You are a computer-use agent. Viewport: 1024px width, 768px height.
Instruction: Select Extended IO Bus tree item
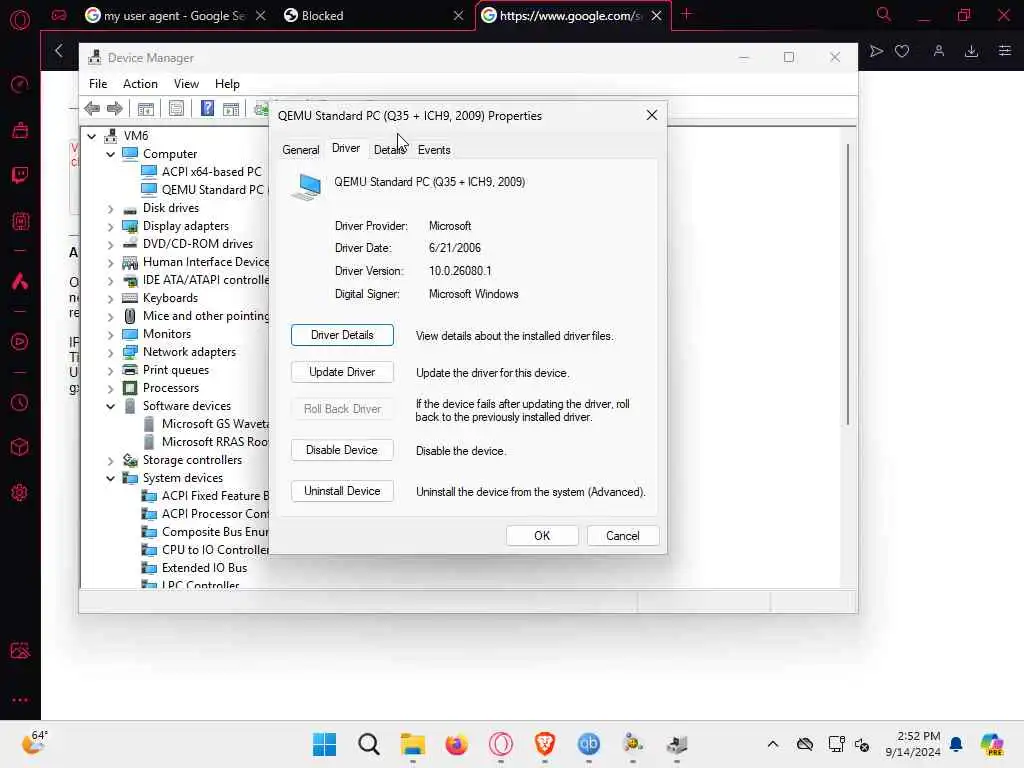click(x=204, y=568)
